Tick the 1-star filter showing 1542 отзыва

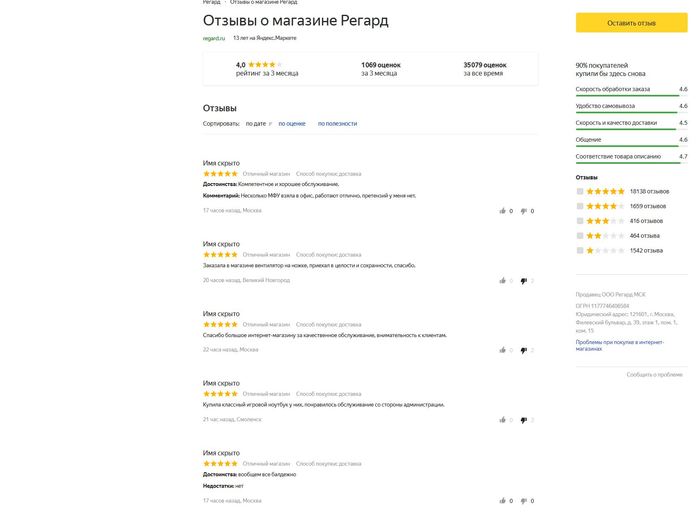pyautogui.click(x=580, y=250)
